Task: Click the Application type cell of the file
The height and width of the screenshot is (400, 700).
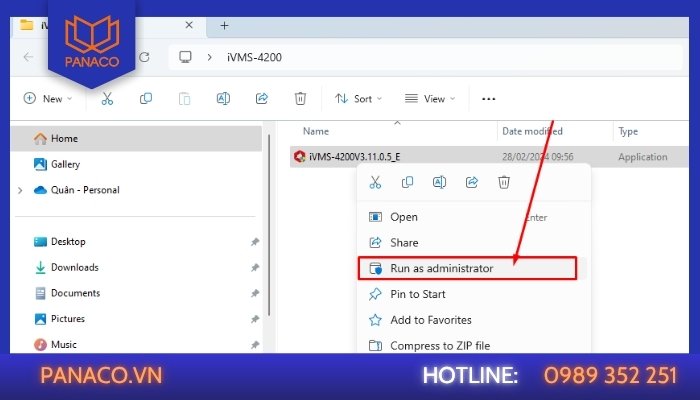Action: [642, 157]
